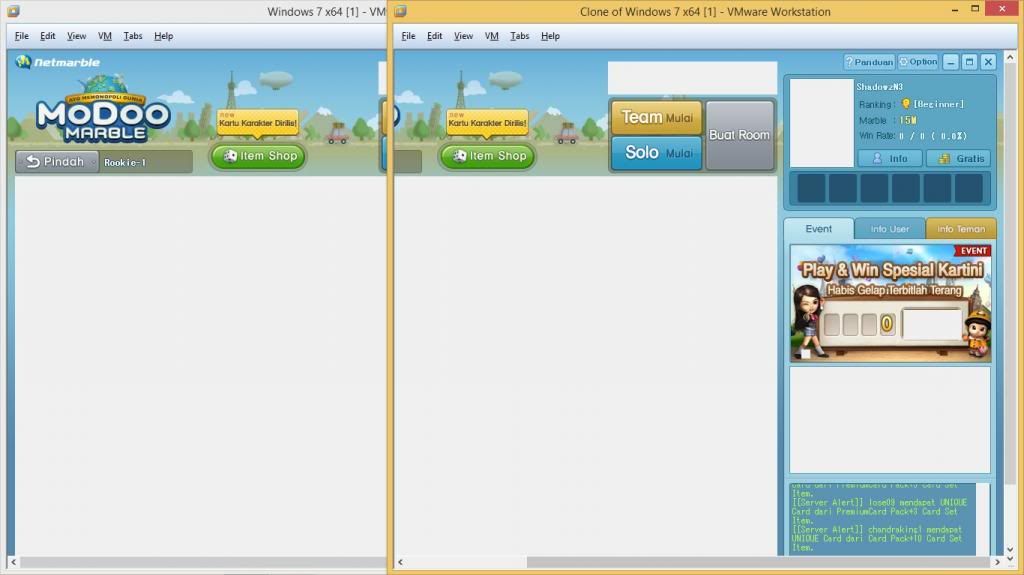Click Gratis button under player profile
The width and height of the screenshot is (1024, 575).
click(959, 158)
